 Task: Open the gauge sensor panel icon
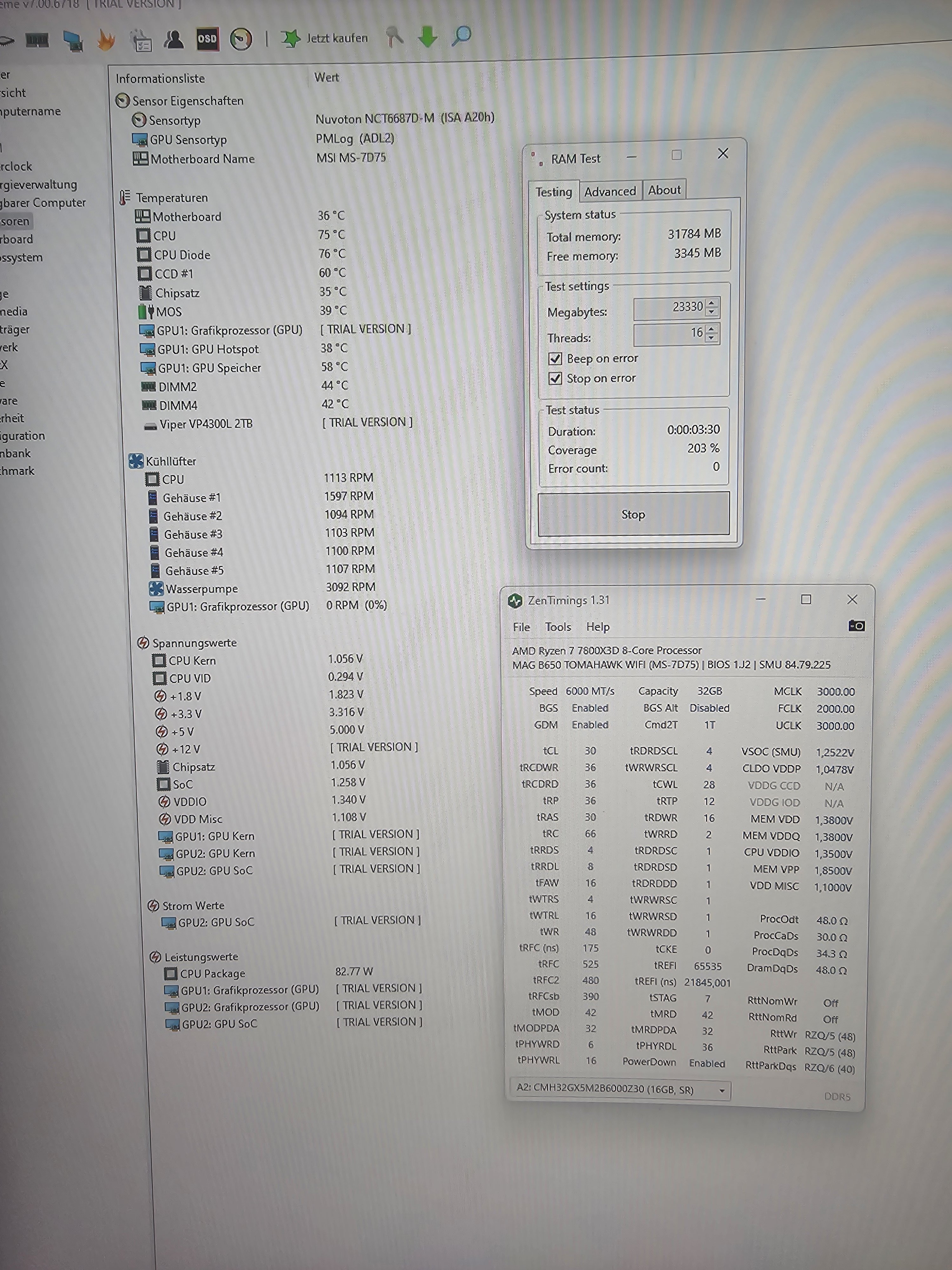point(241,39)
